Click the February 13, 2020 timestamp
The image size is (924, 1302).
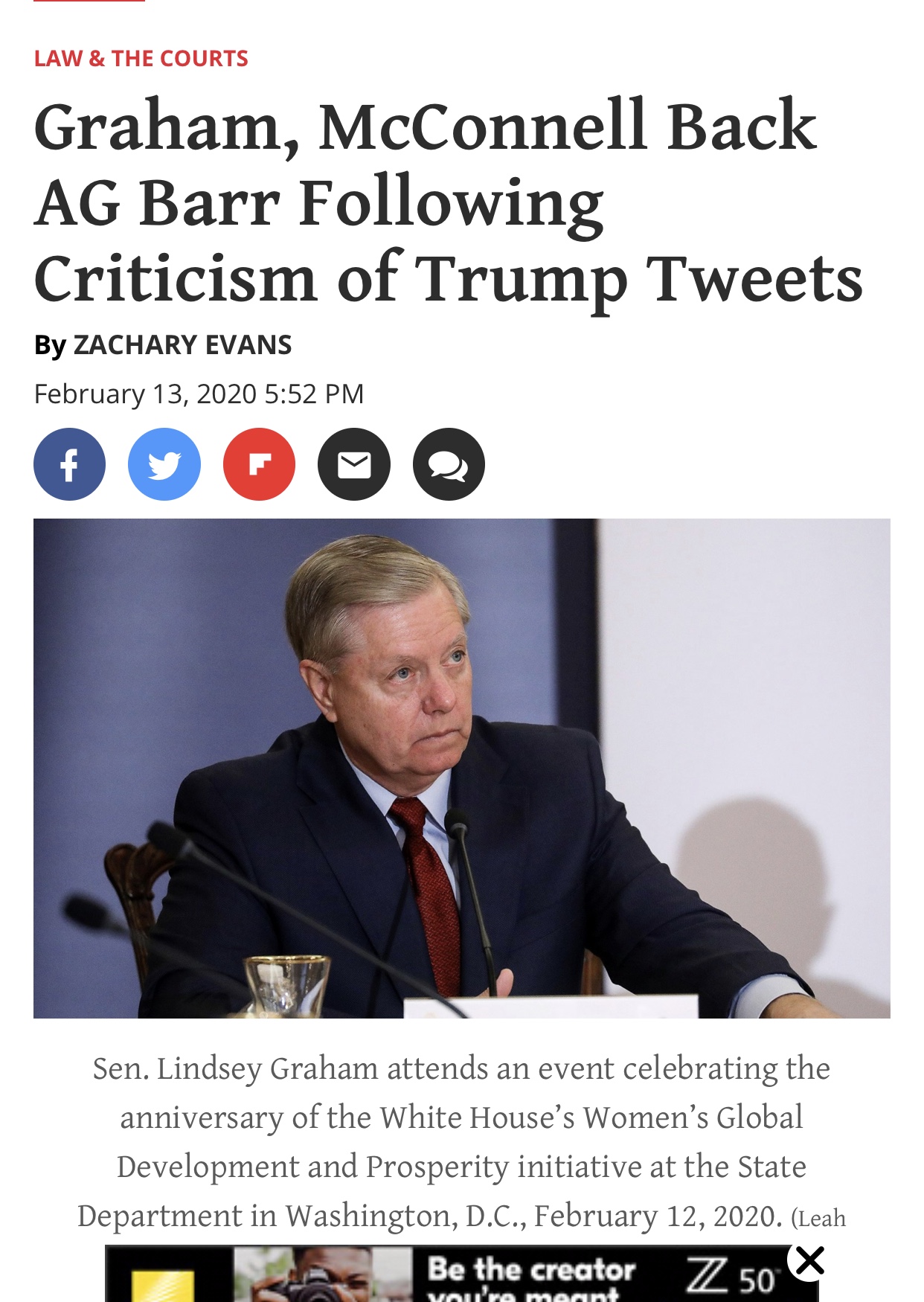click(x=199, y=394)
